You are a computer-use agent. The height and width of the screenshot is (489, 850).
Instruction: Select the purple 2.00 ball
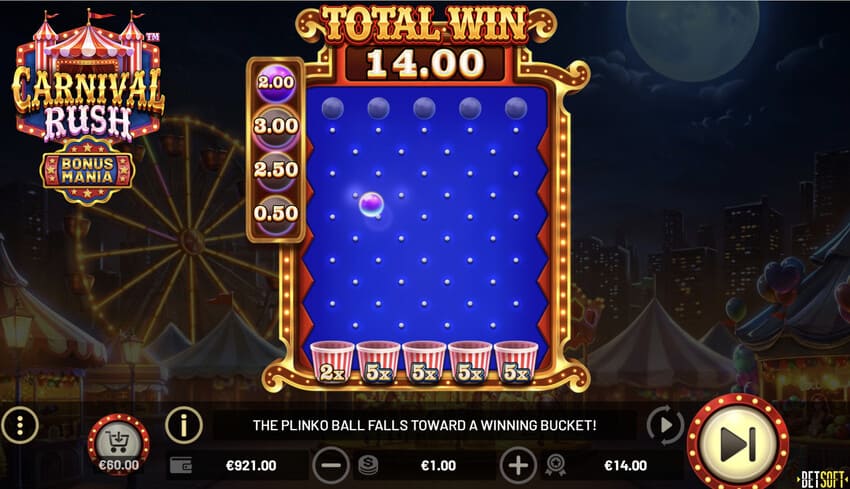tap(276, 83)
